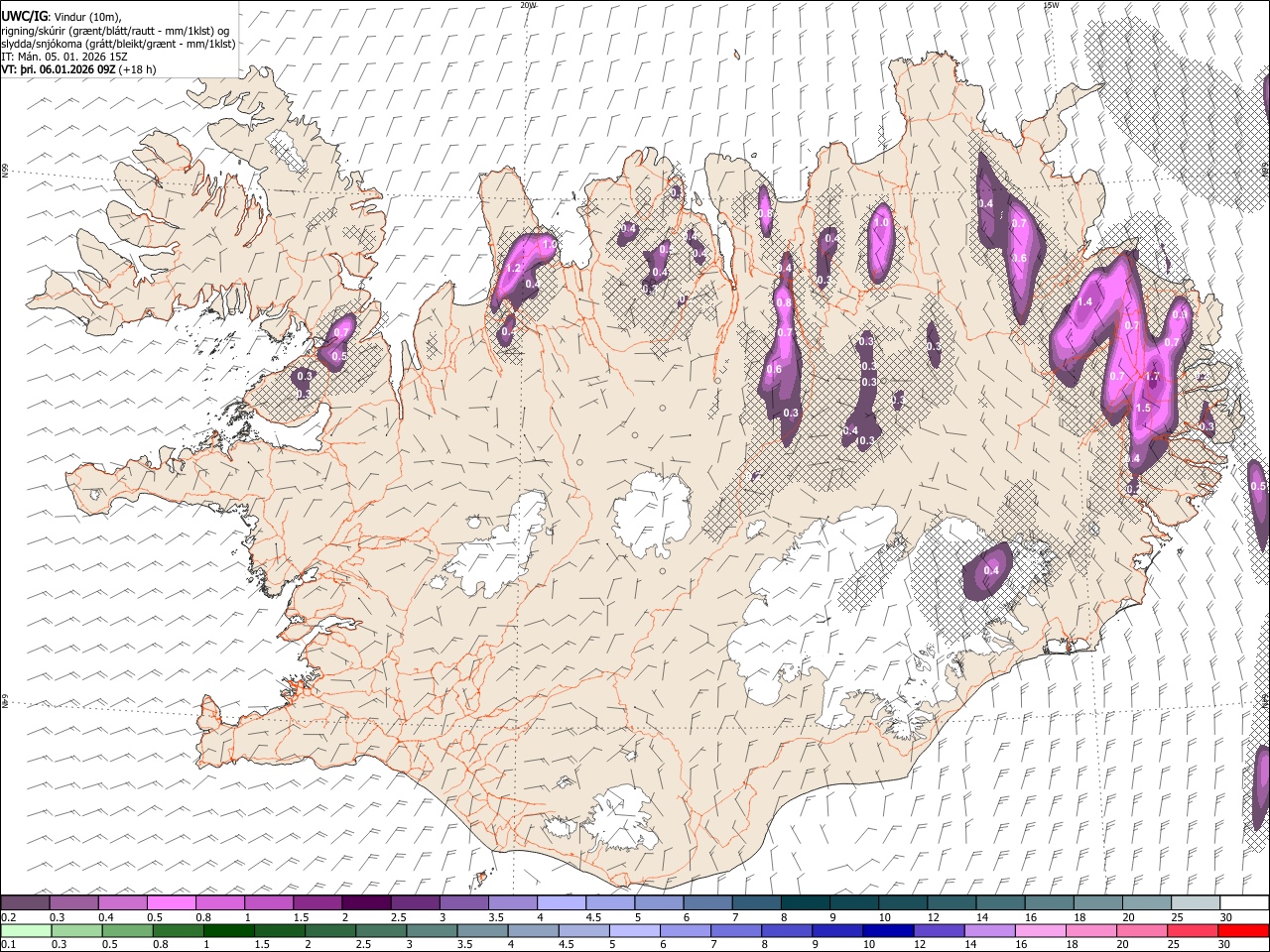Click top legend swatch starting at 0.2
The image size is (1270, 952).
25,903
